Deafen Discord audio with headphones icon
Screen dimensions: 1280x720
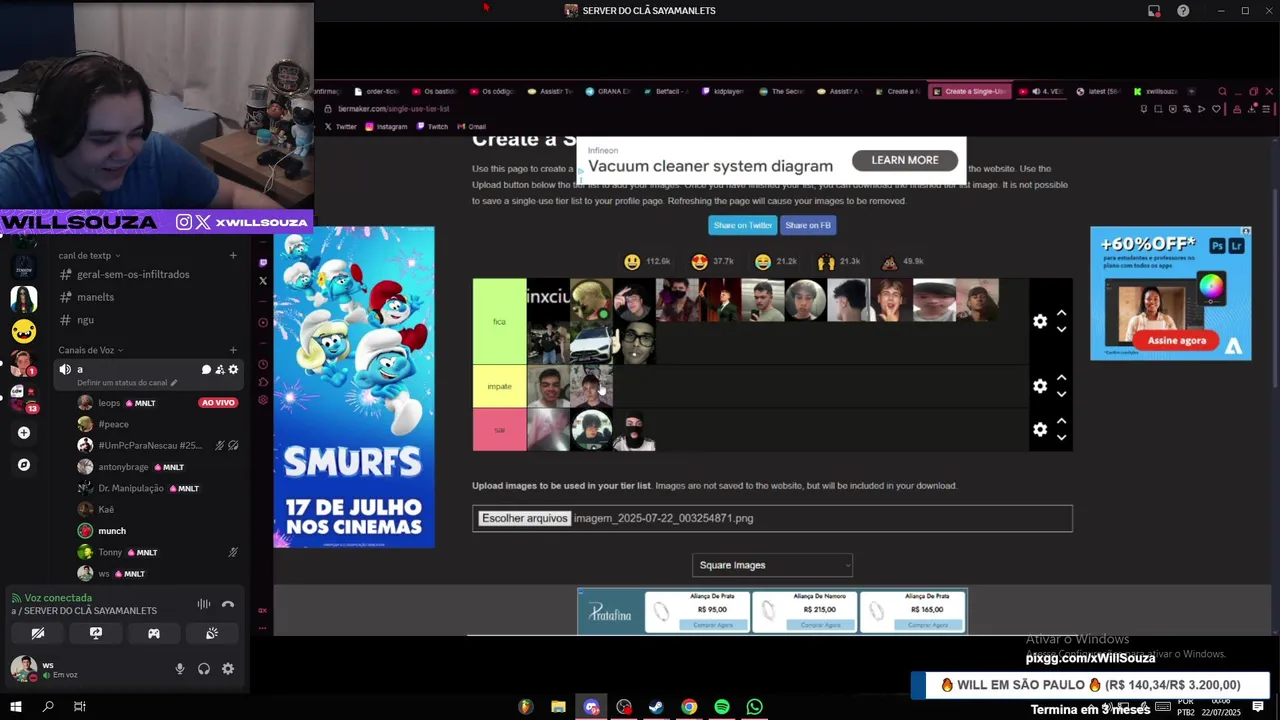(204, 669)
